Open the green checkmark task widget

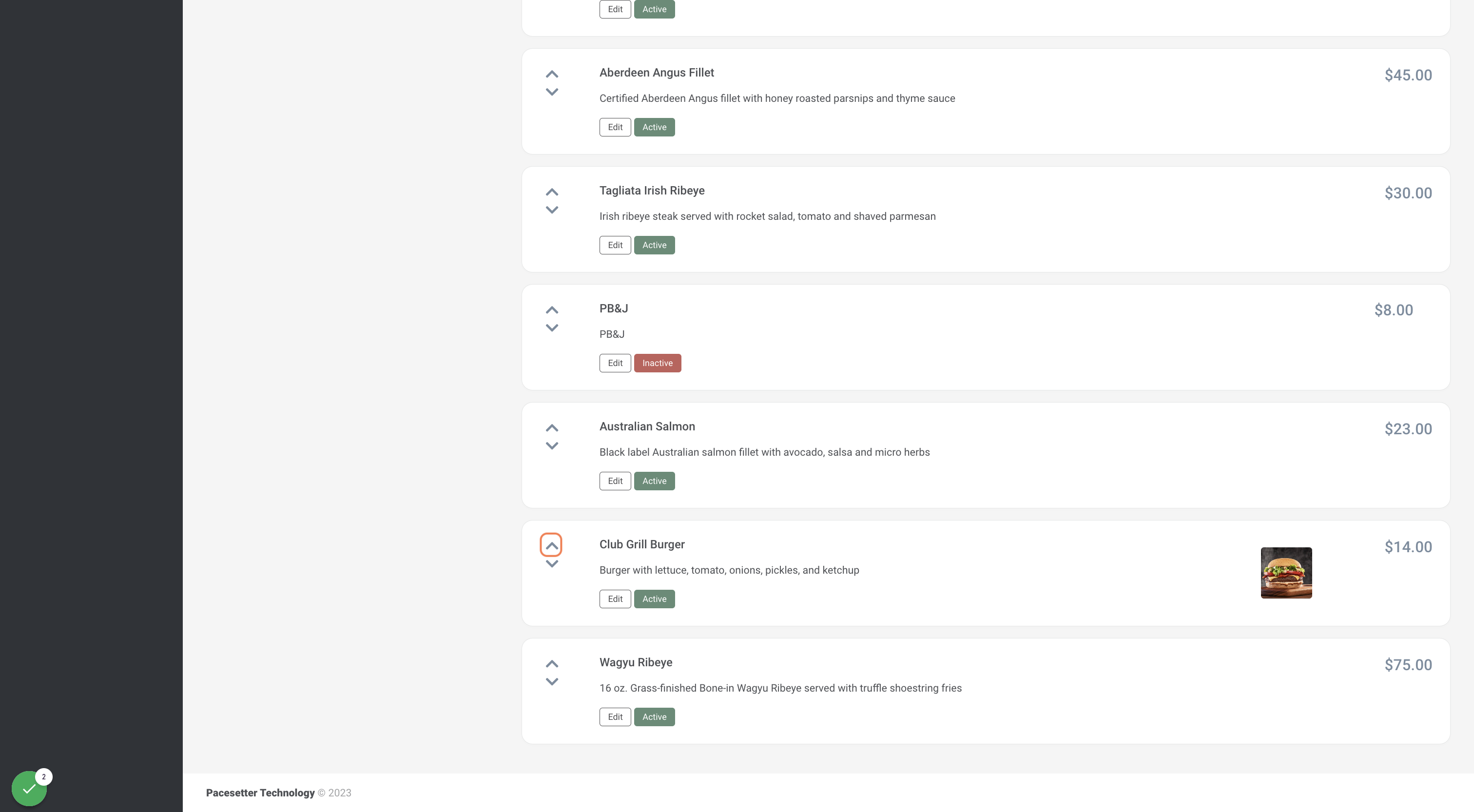(x=29, y=789)
